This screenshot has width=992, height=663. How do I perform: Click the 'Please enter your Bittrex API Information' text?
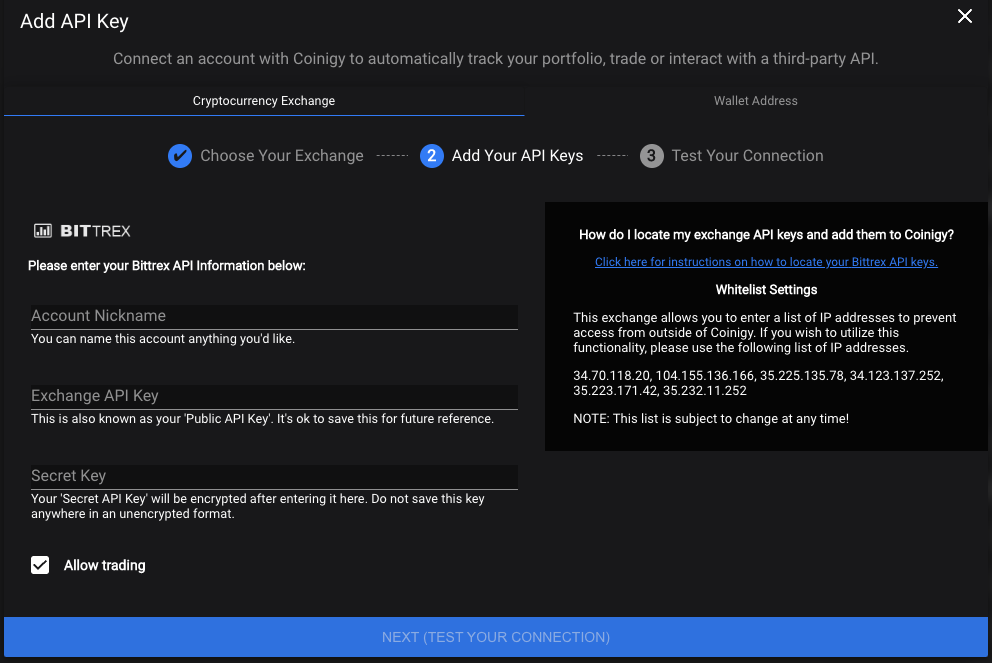[x=166, y=266]
